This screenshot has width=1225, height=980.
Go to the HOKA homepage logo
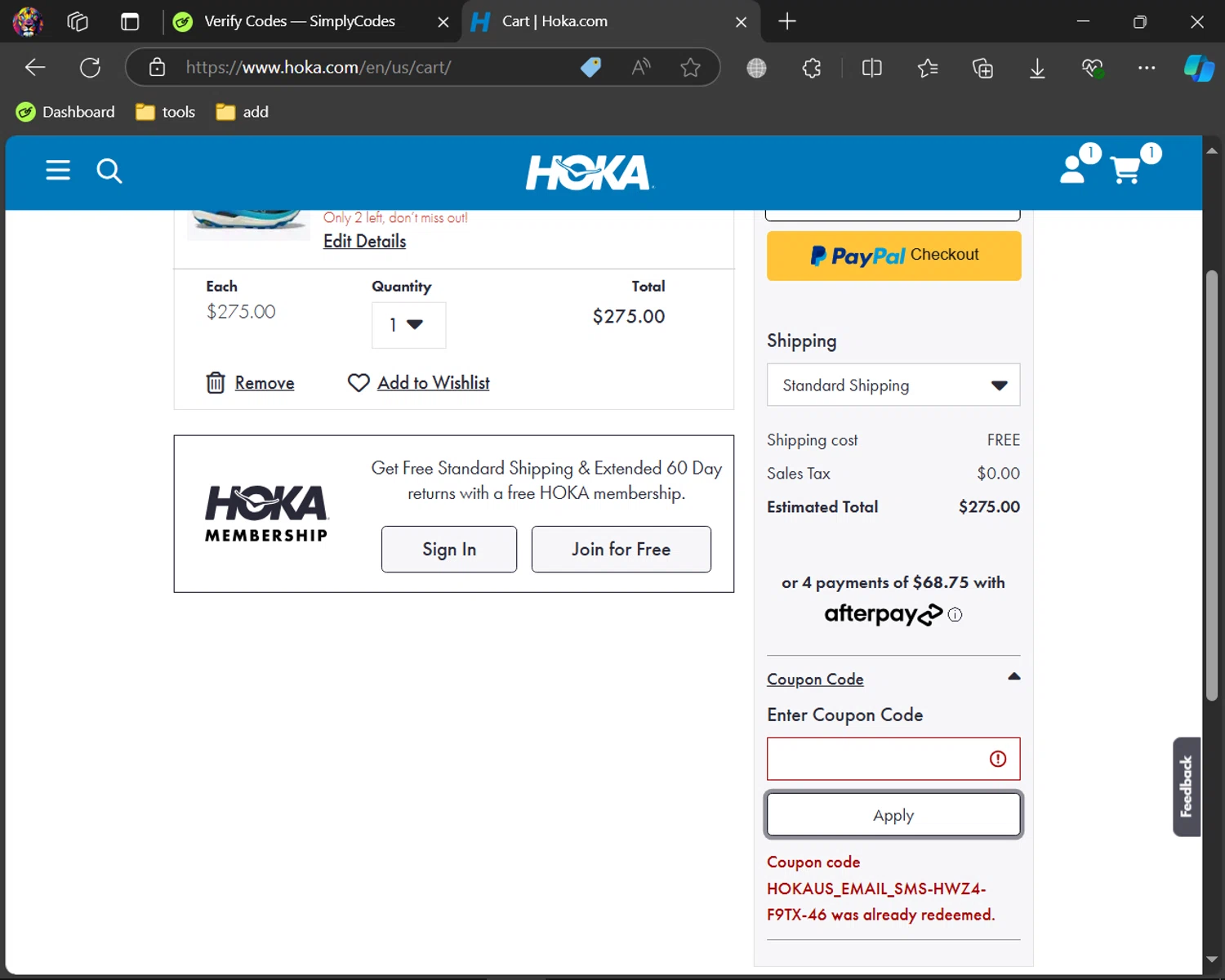point(590,172)
